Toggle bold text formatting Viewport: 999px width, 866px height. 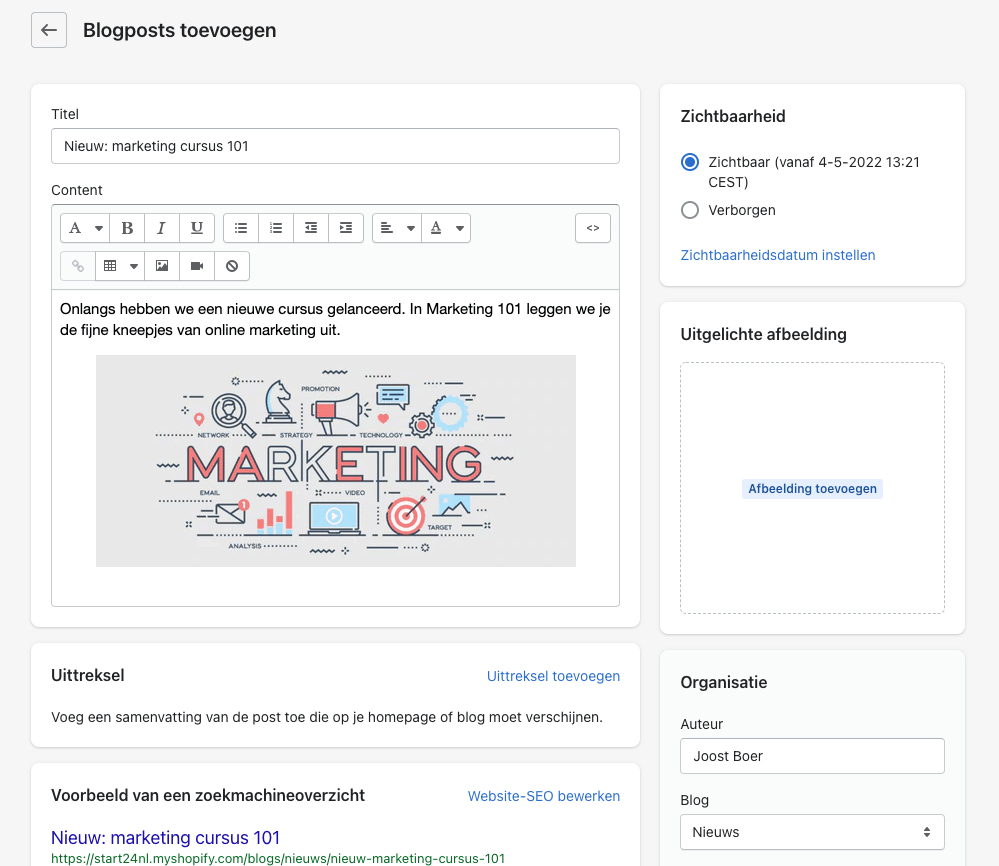(127, 228)
